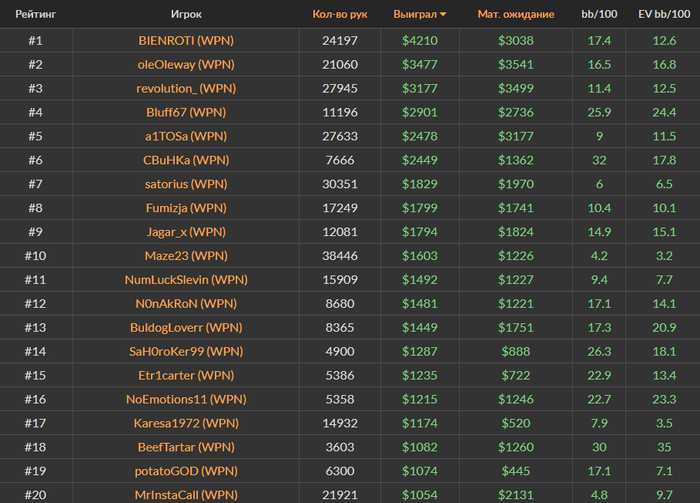700x503 pixels.
Task: Open player NumLuckSlevin (WPN) profile
Action: click(186, 280)
